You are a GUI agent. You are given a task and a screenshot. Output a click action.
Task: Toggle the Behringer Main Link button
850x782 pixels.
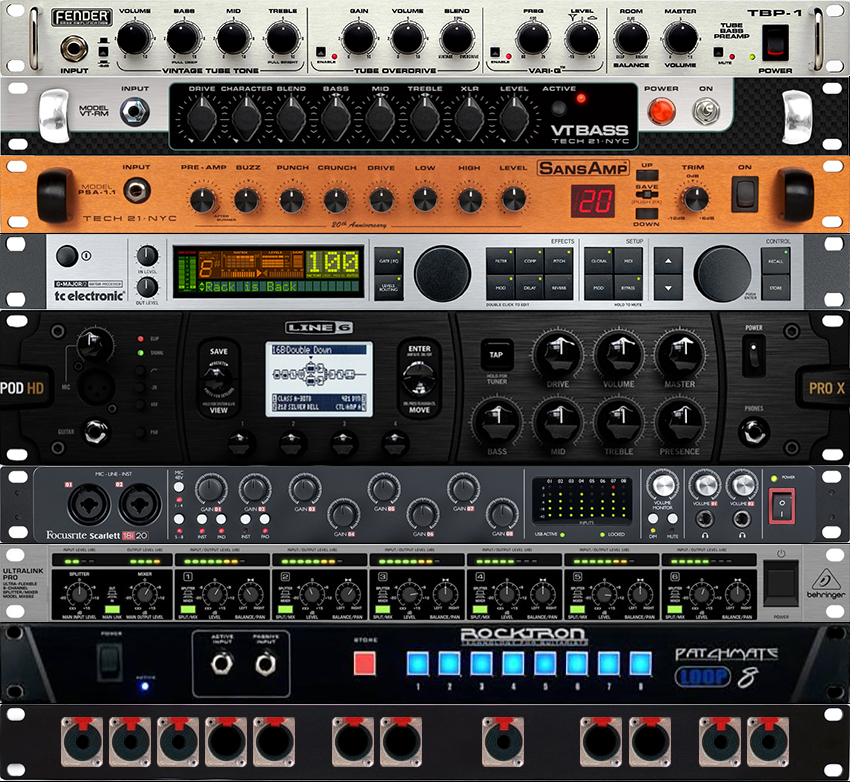(112, 609)
